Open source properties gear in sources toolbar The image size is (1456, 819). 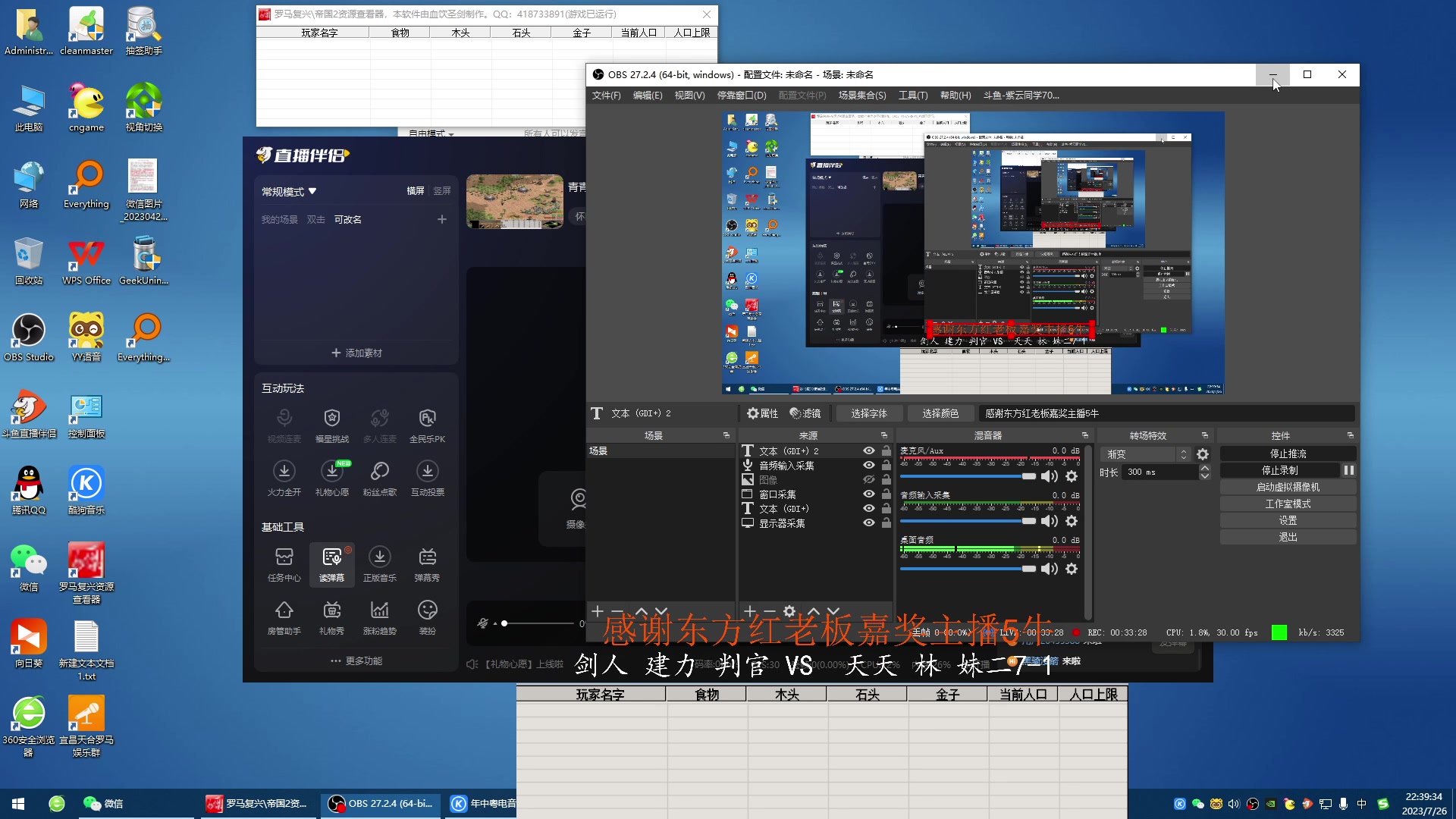pyautogui.click(x=789, y=611)
